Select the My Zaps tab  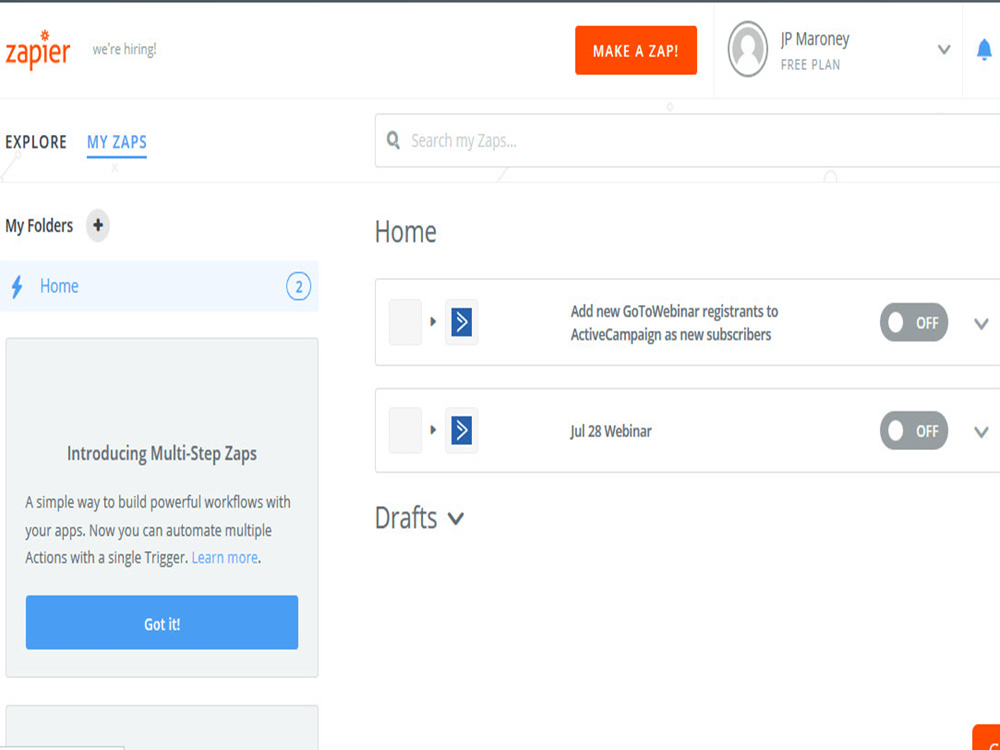coord(117,142)
